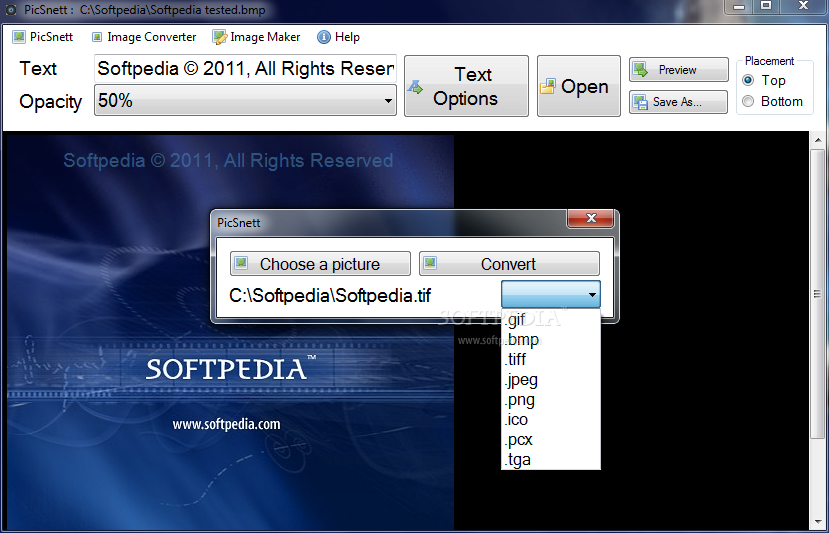This screenshot has width=829, height=533.
Task: Click the Help info icon
Action: tap(324, 37)
